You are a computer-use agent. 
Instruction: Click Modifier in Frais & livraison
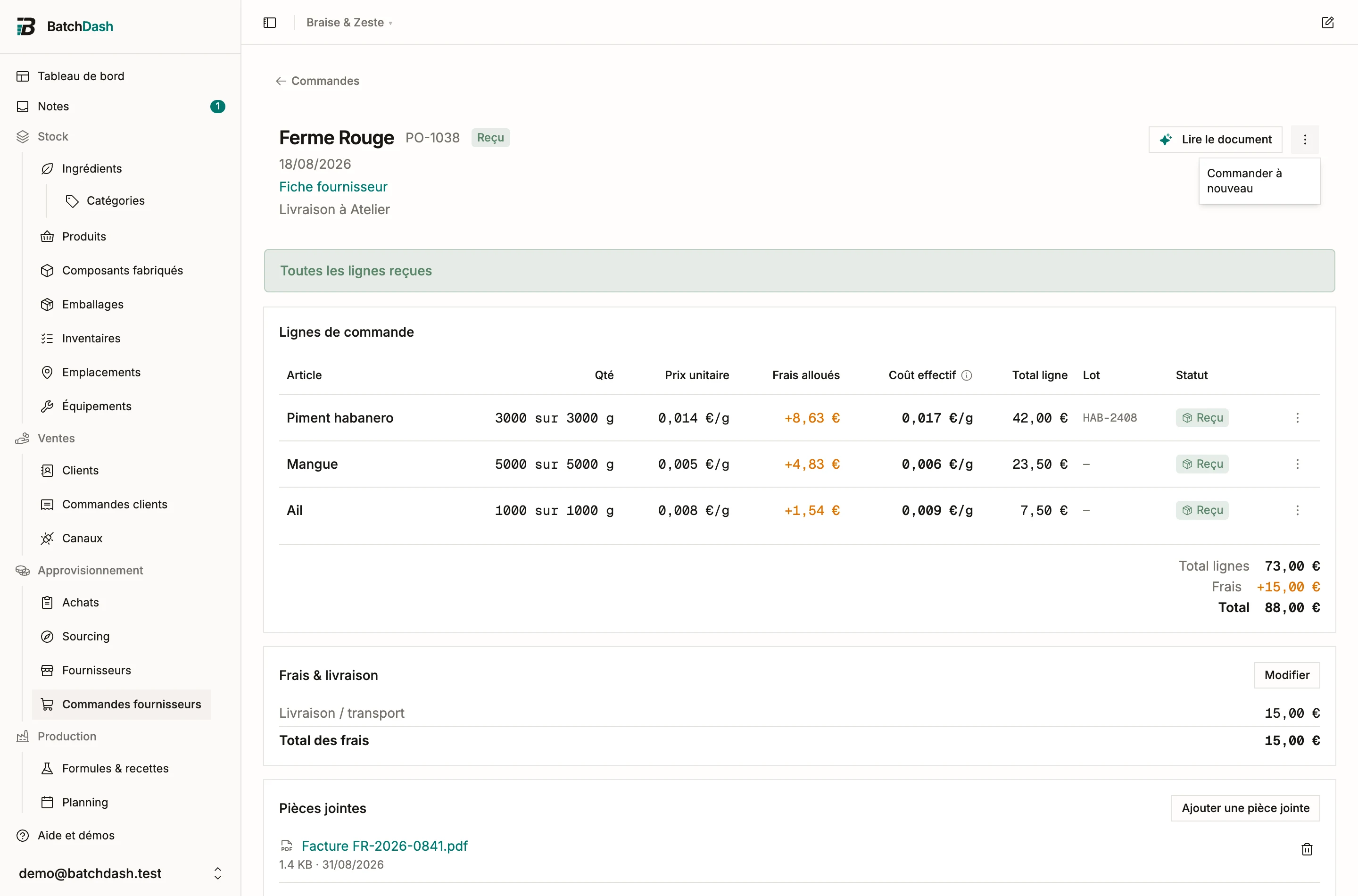[1287, 675]
